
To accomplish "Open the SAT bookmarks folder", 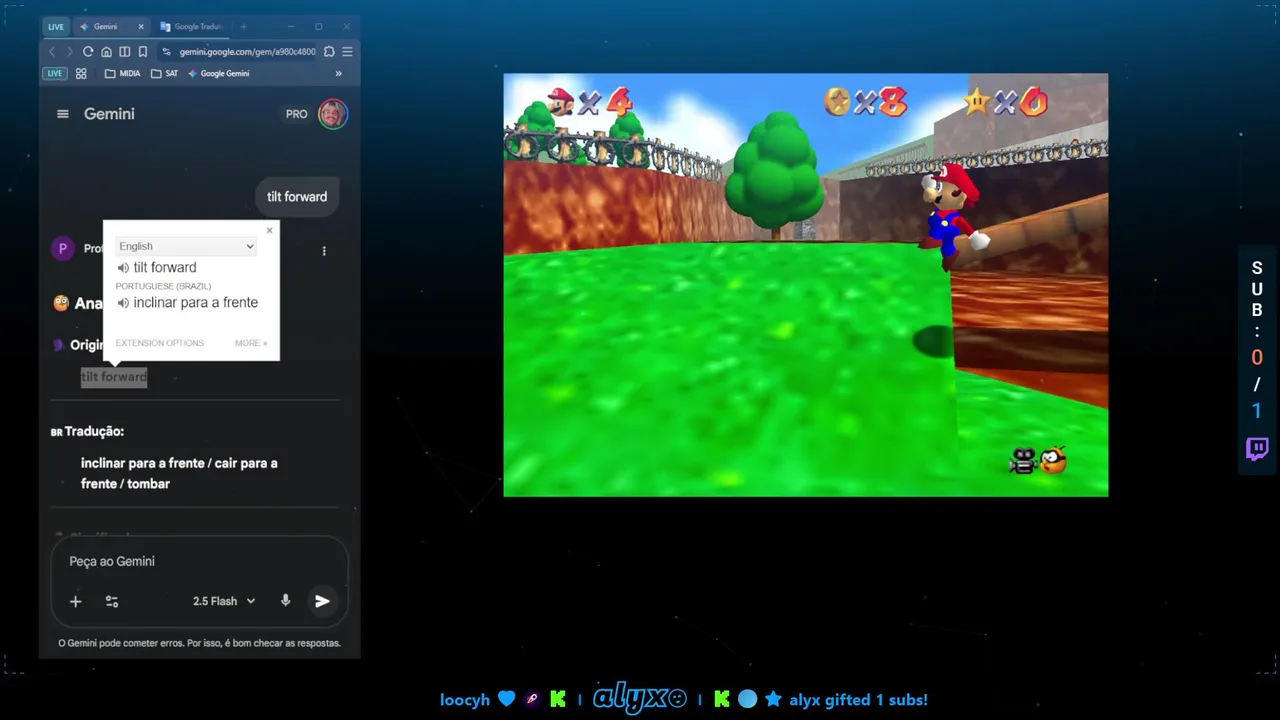I will pyautogui.click(x=165, y=73).
